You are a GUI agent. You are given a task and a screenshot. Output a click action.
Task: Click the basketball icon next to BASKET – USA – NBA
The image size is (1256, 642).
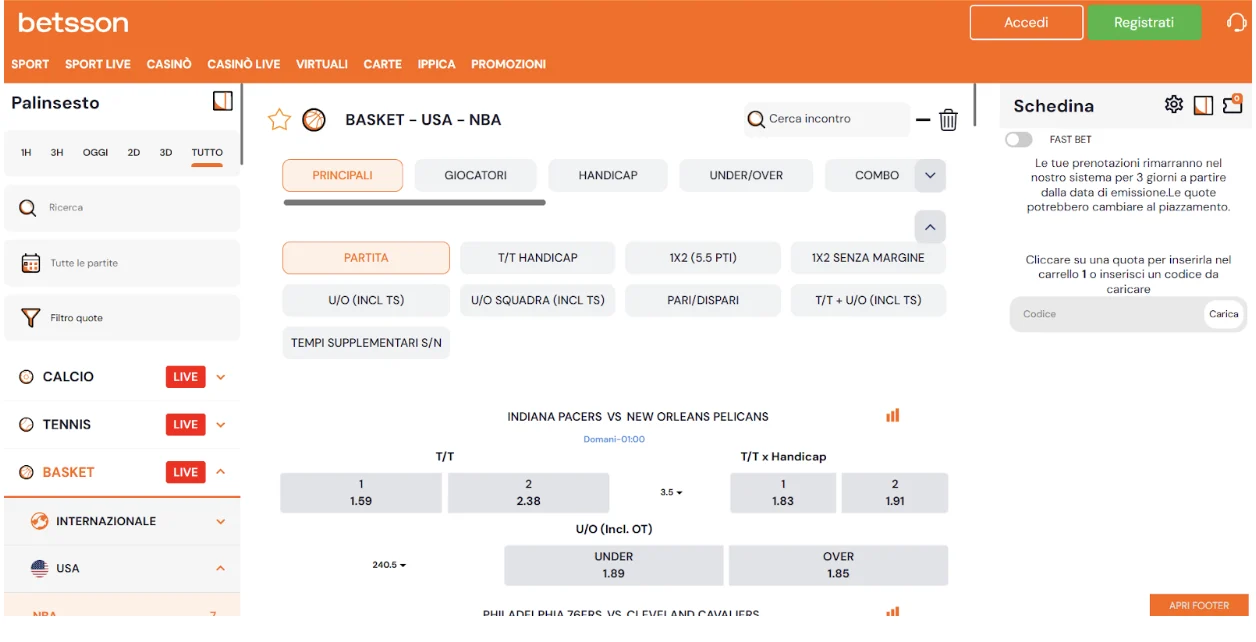tap(313, 119)
